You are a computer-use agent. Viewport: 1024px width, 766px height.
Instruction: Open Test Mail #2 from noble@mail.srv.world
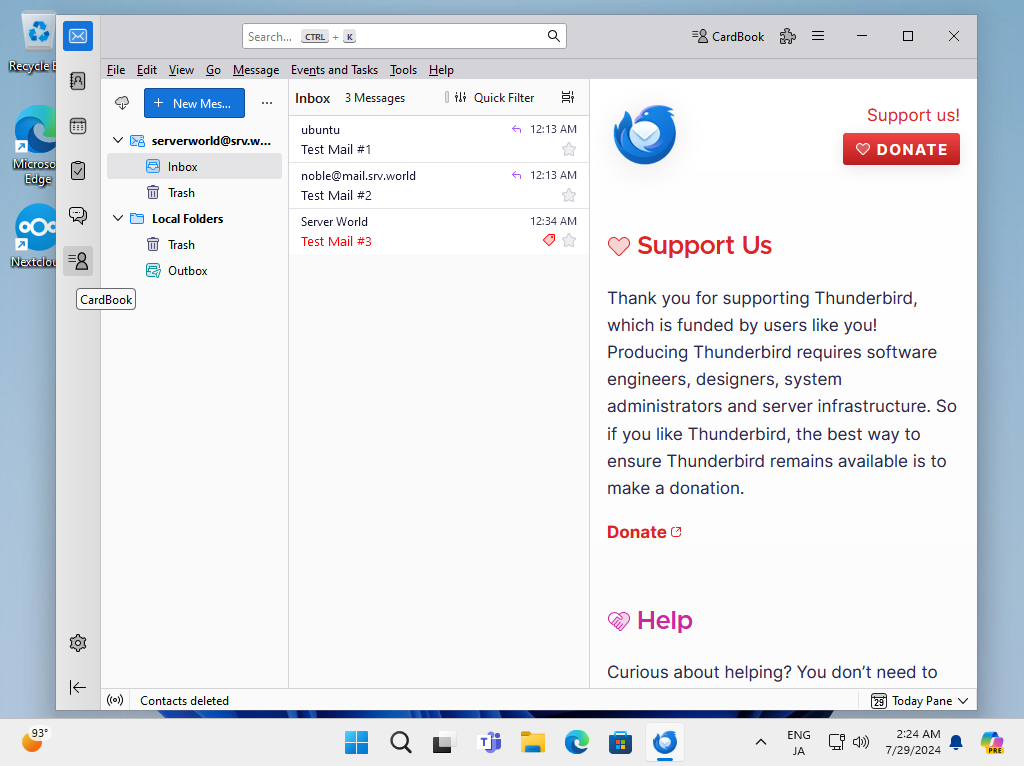click(438, 185)
